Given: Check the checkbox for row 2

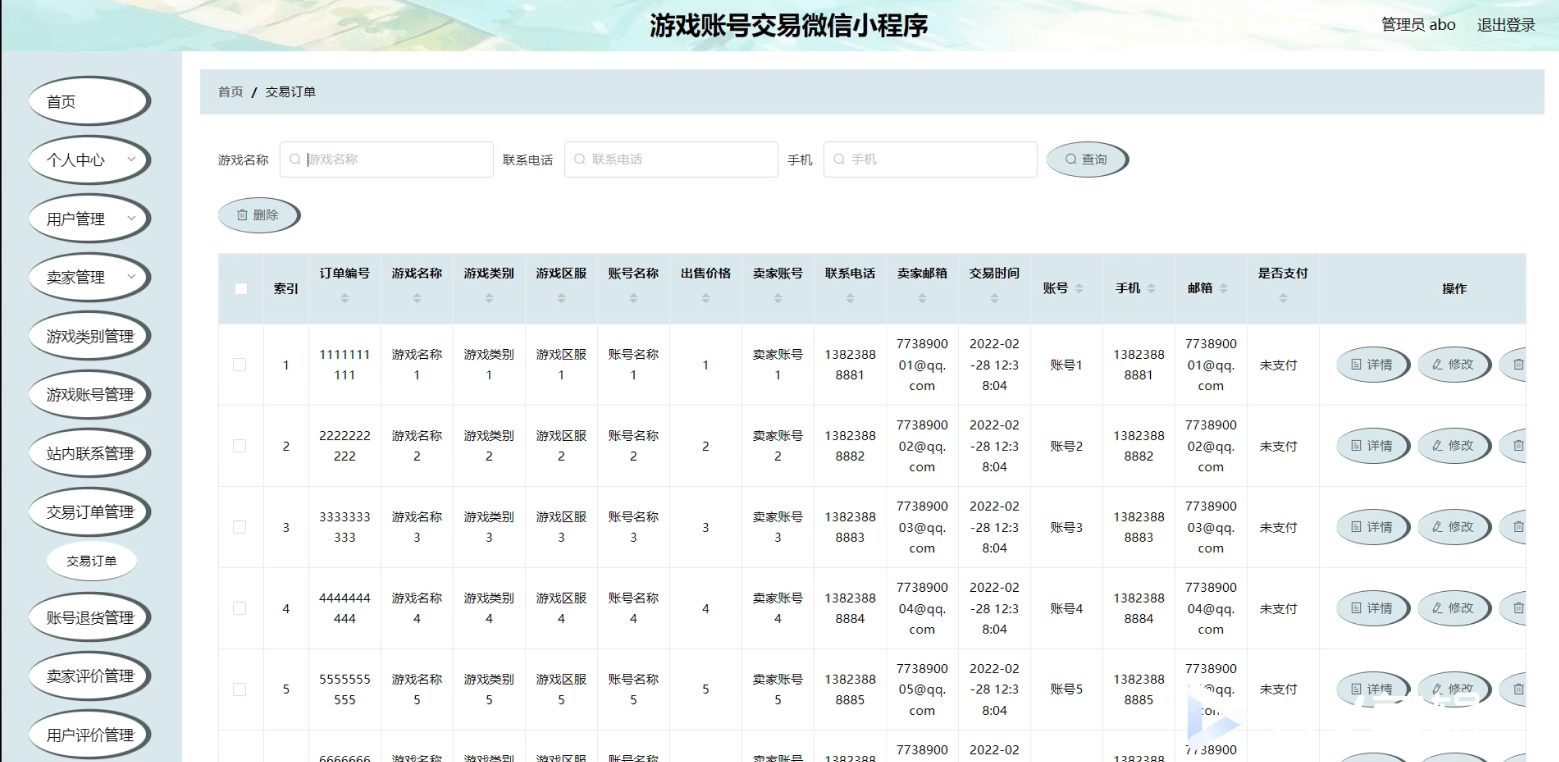Looking at the screenshot, I should pyautogui.click(x=240, y=446).
